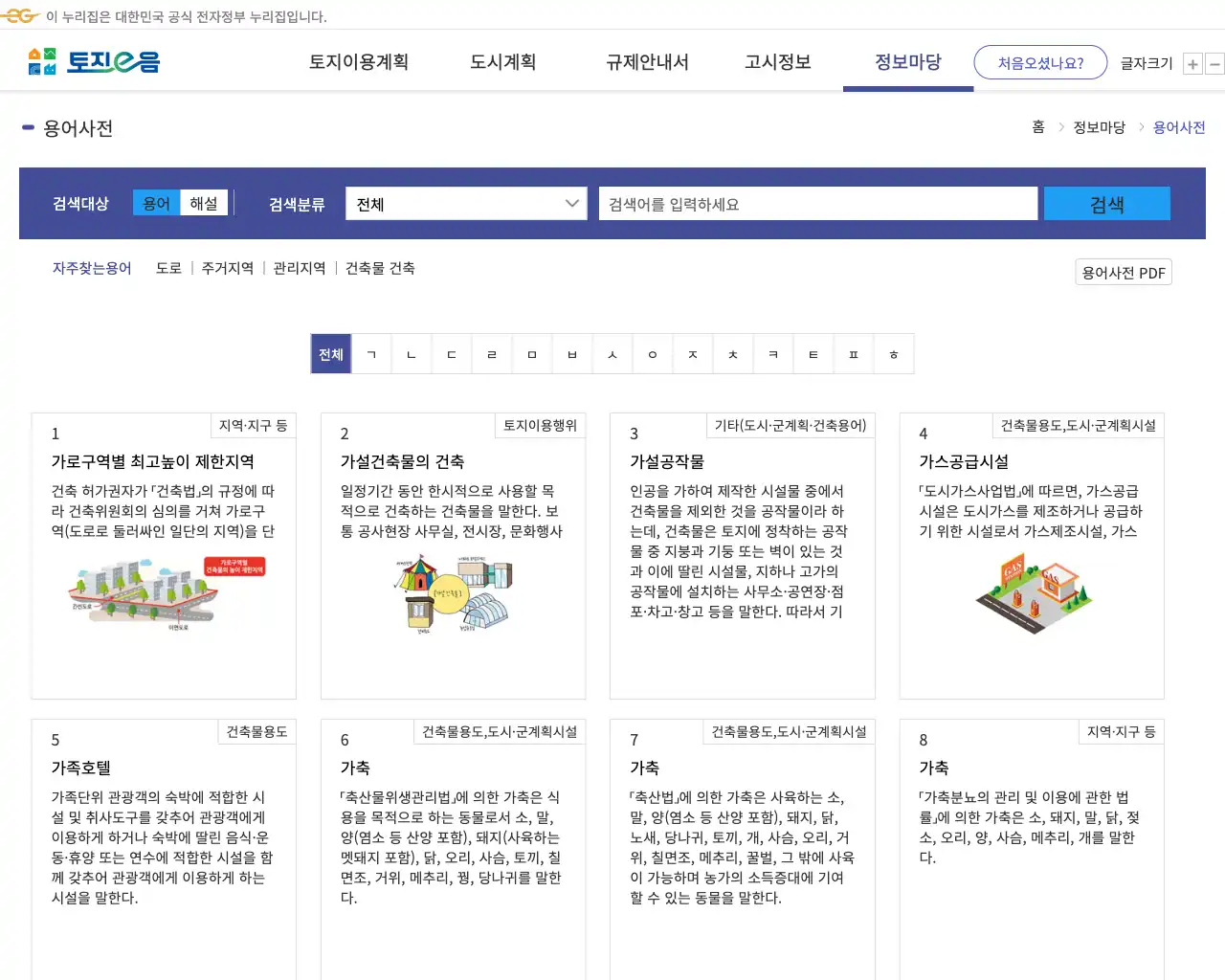Select the 전체 consonant filter

pyautogui.click(x=330, y=353)
